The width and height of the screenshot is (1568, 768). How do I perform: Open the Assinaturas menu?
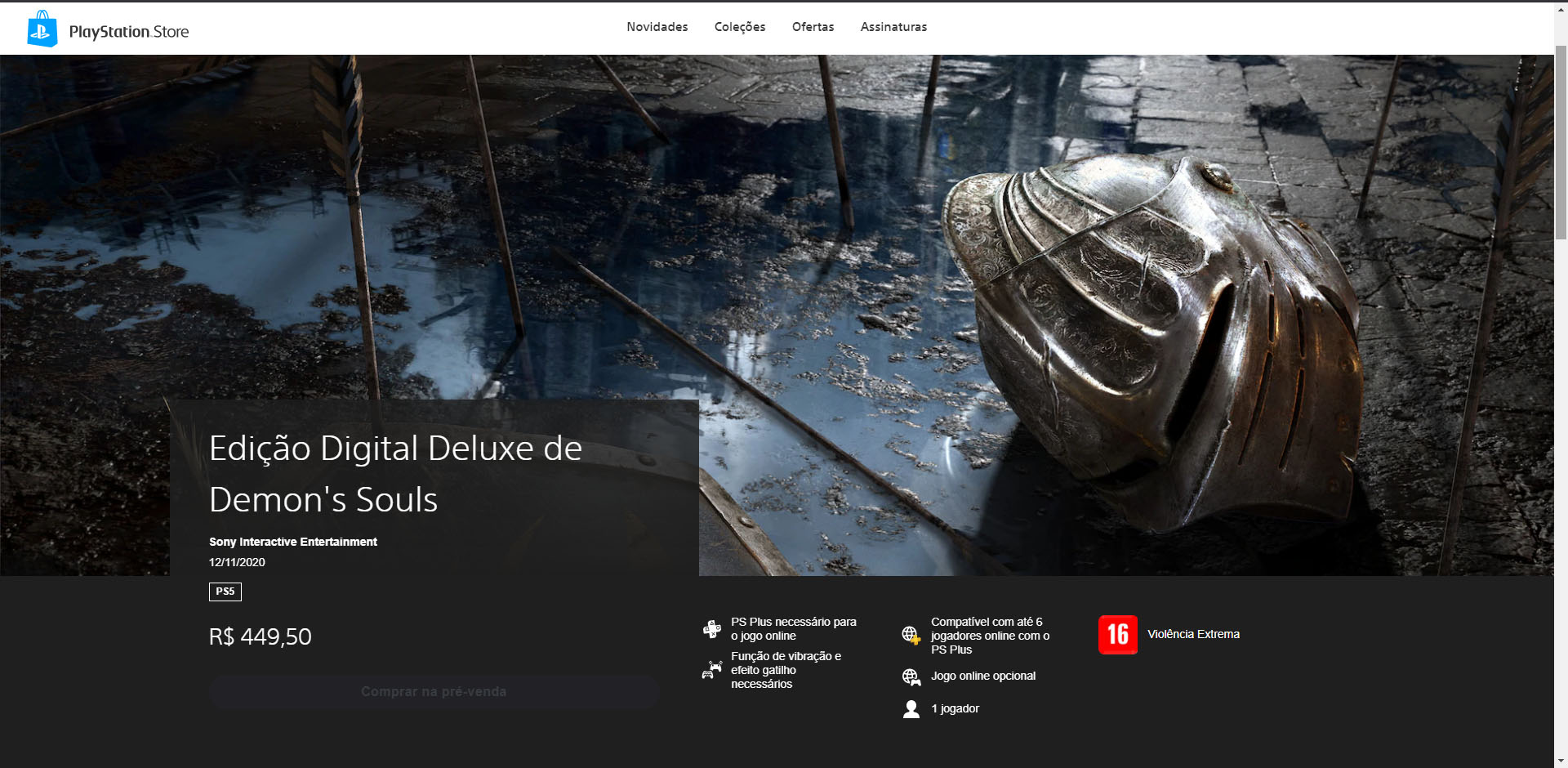(x=893, y=27)
